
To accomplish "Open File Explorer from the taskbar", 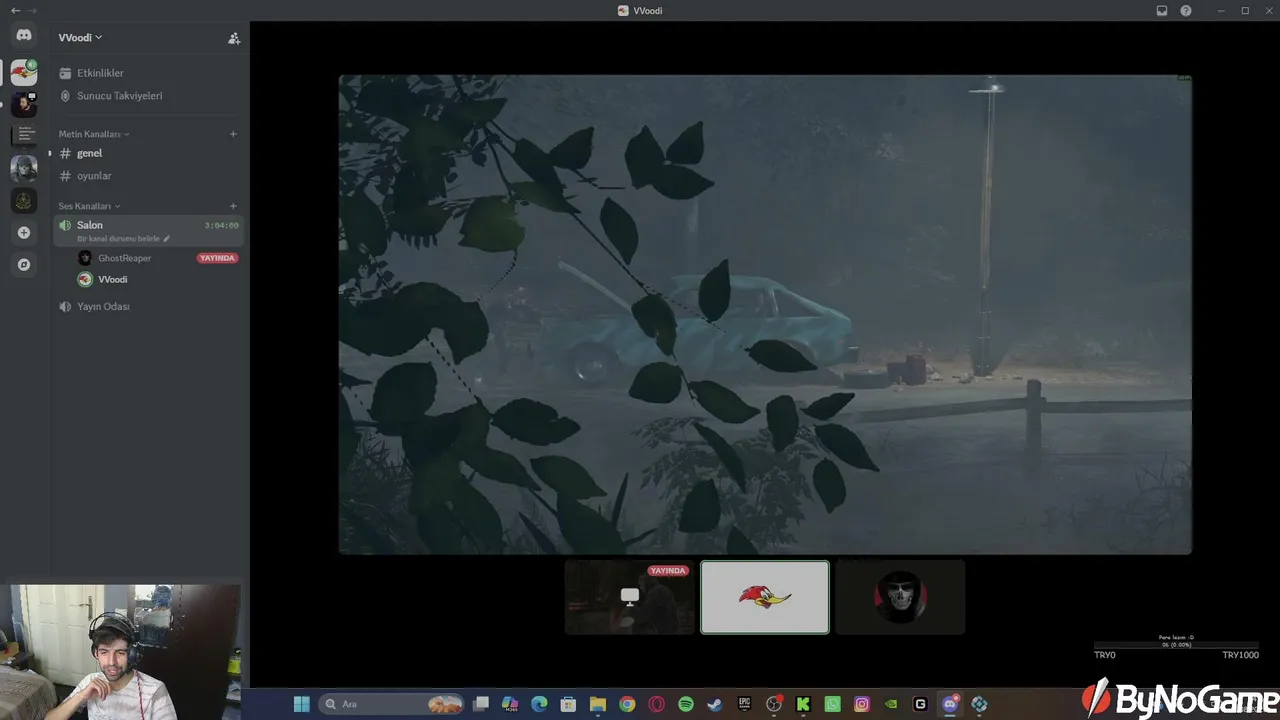I will pyautogui.click(x=598, y=704).
